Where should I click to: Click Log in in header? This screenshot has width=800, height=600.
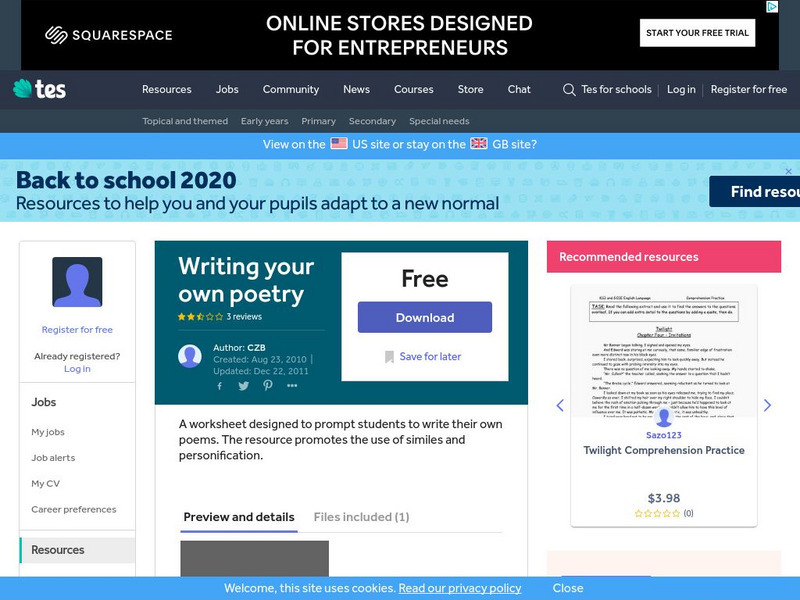[681, 89]
